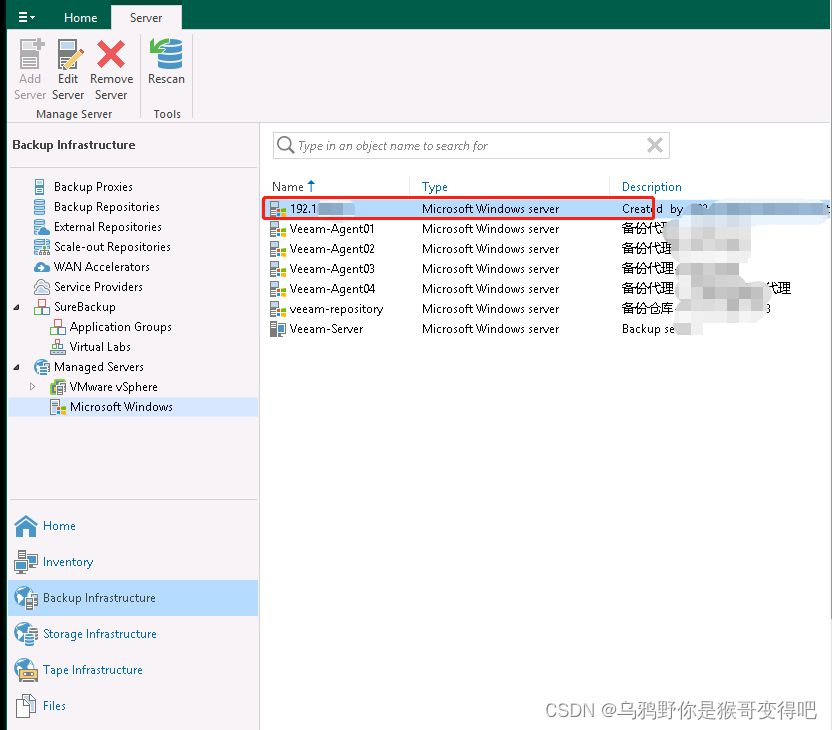Open Application Groups under SureBackup
This screenshot has height=730, width=832.
(x=120, y=327)
